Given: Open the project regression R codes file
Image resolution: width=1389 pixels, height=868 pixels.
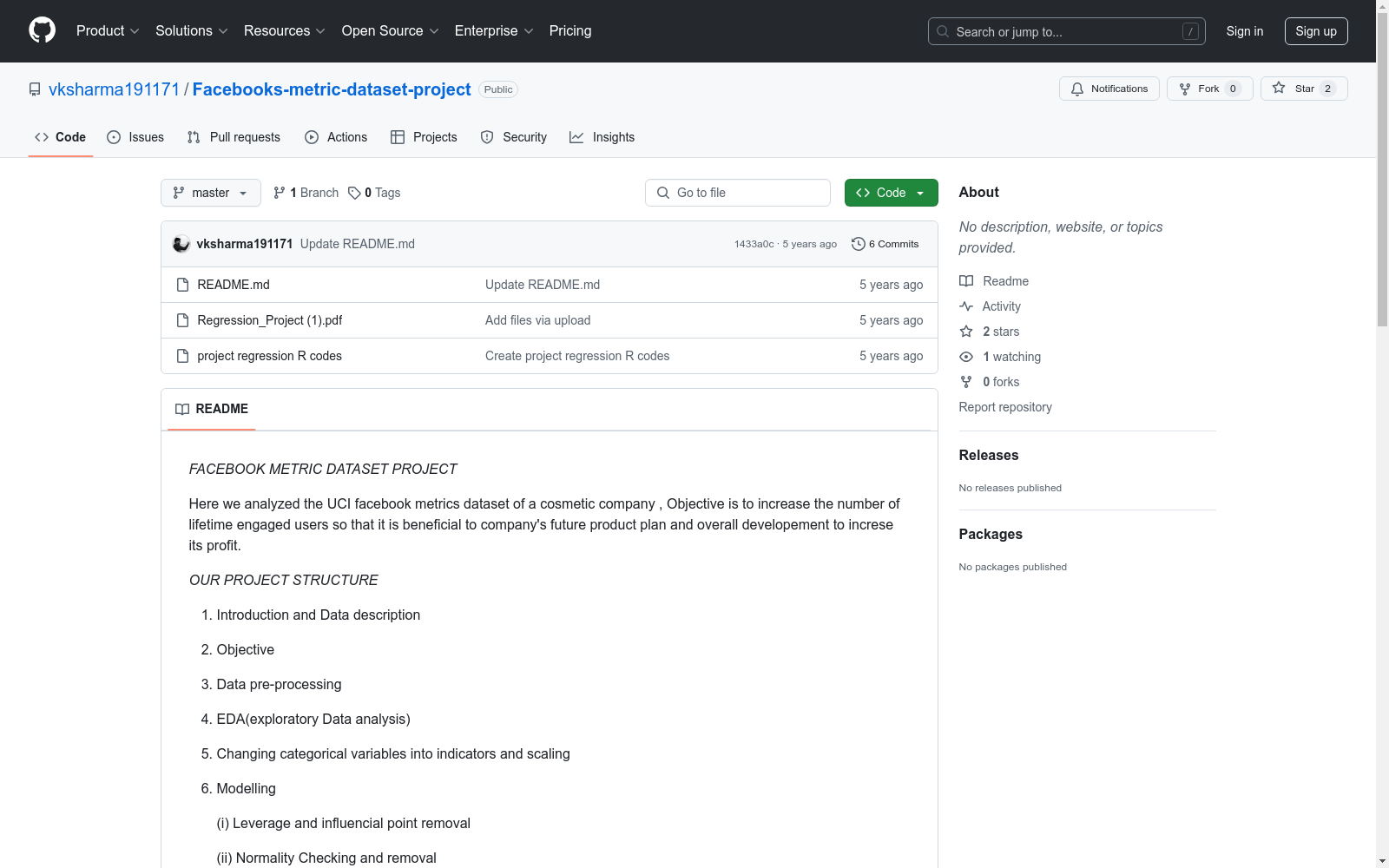Looking at the screenshot, I should tap(270, 356).
